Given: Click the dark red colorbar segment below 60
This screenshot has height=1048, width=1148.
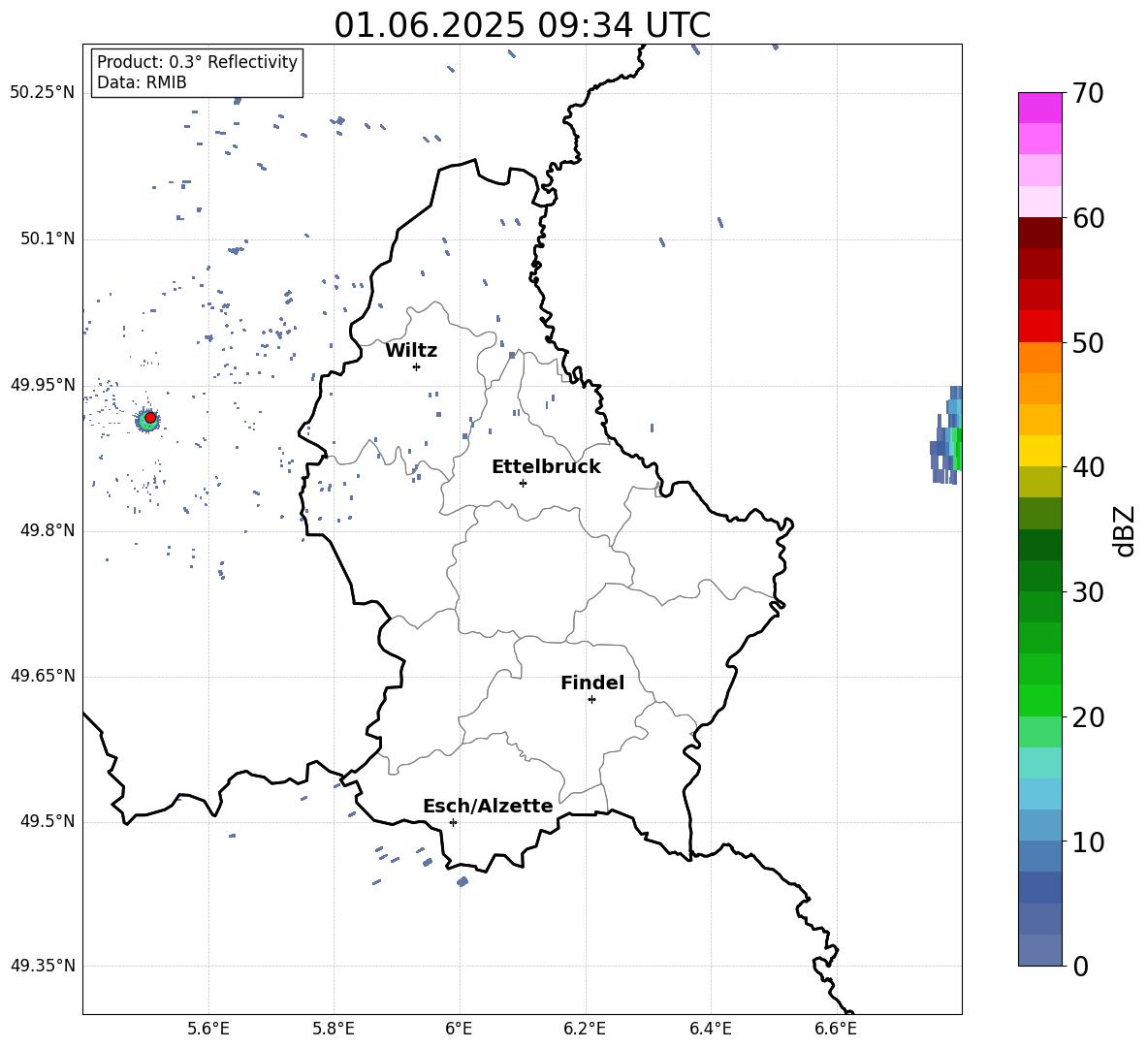Looking at the screenshot, I should point(1040,232).
